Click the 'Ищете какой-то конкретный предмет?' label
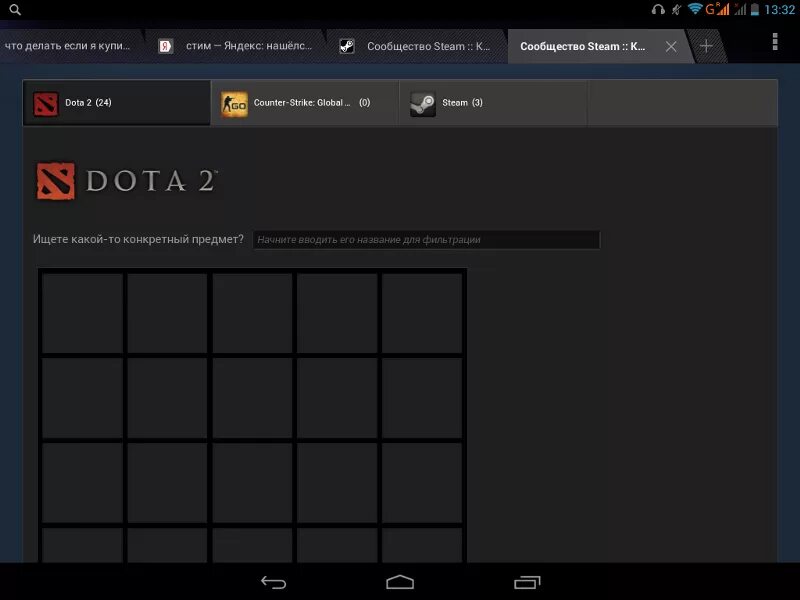 [138, 239]
